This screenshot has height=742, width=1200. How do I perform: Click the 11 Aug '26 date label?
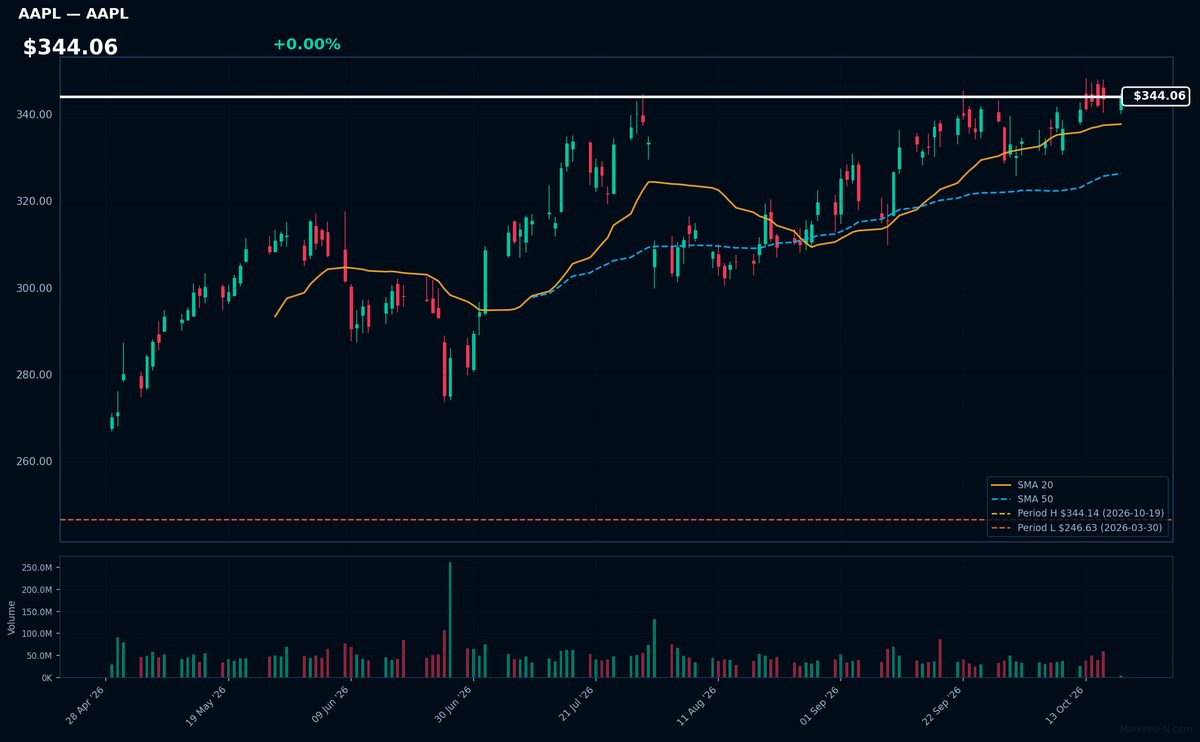(x=697, y=705)
